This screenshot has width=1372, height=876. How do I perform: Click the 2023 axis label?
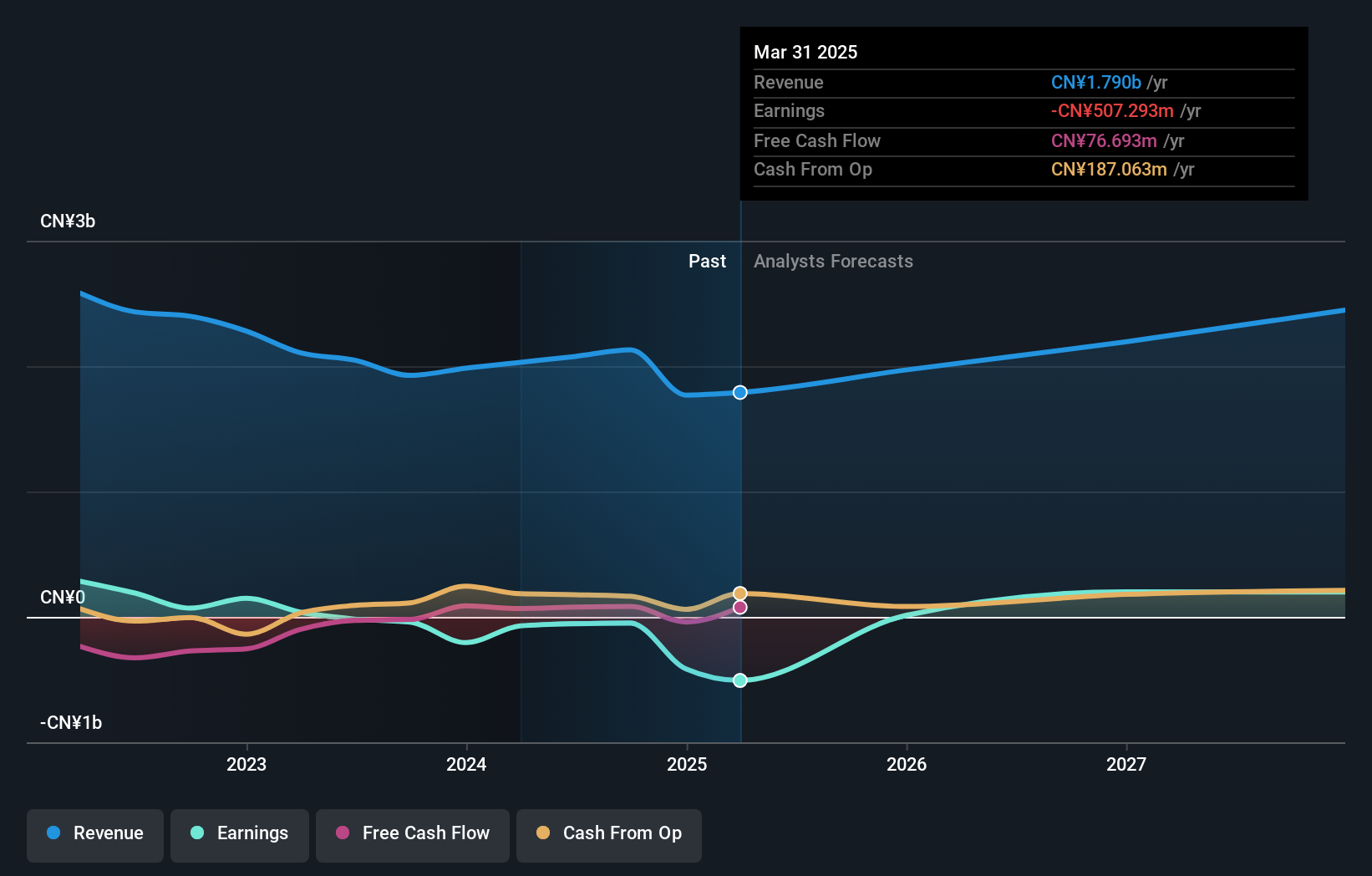pyautogui.click(x=246, y=764)
